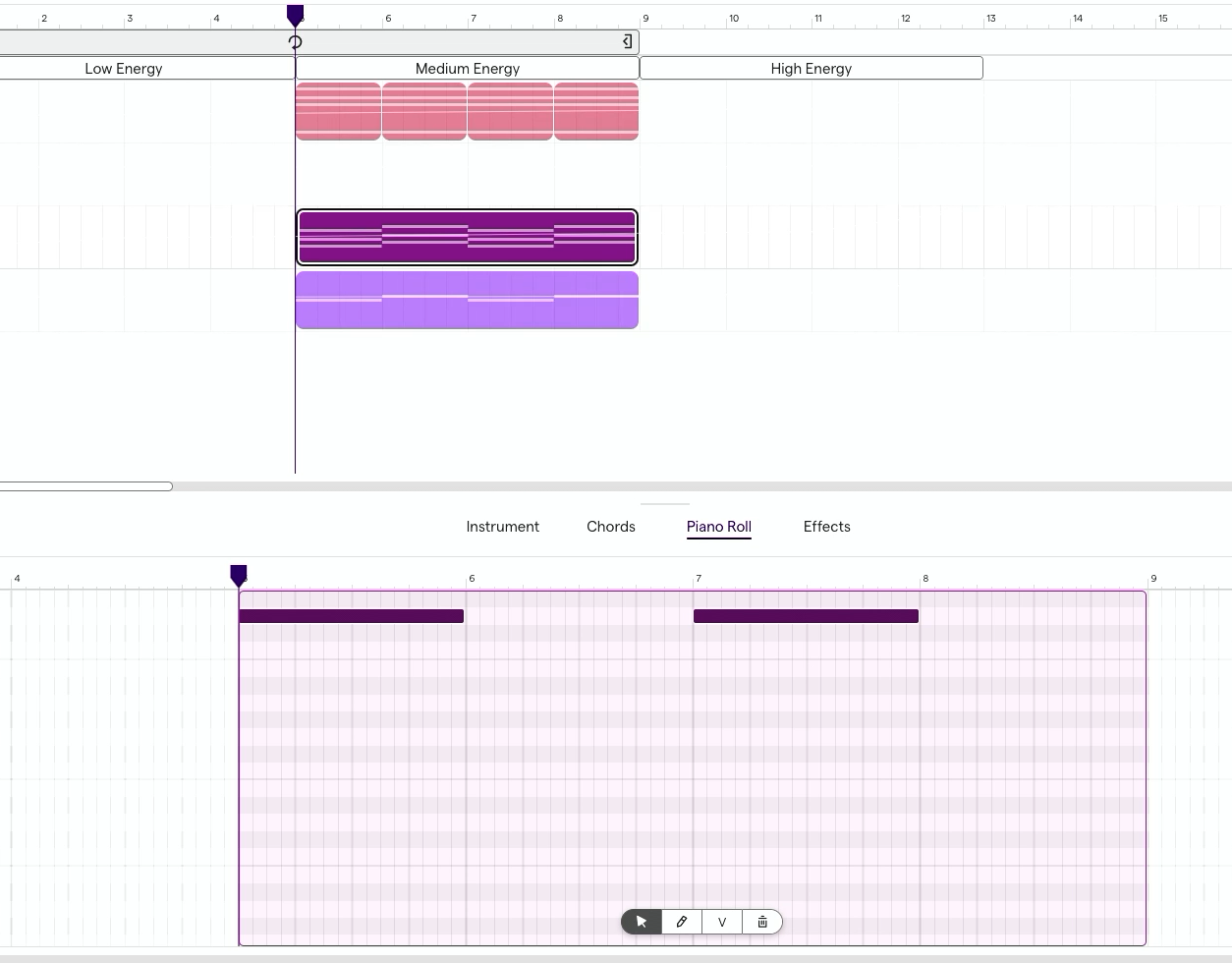Select the second note starting at bar 7
Image resolution: width=1232 pixels, height=963 pixels.
click(x=806, y=616)
